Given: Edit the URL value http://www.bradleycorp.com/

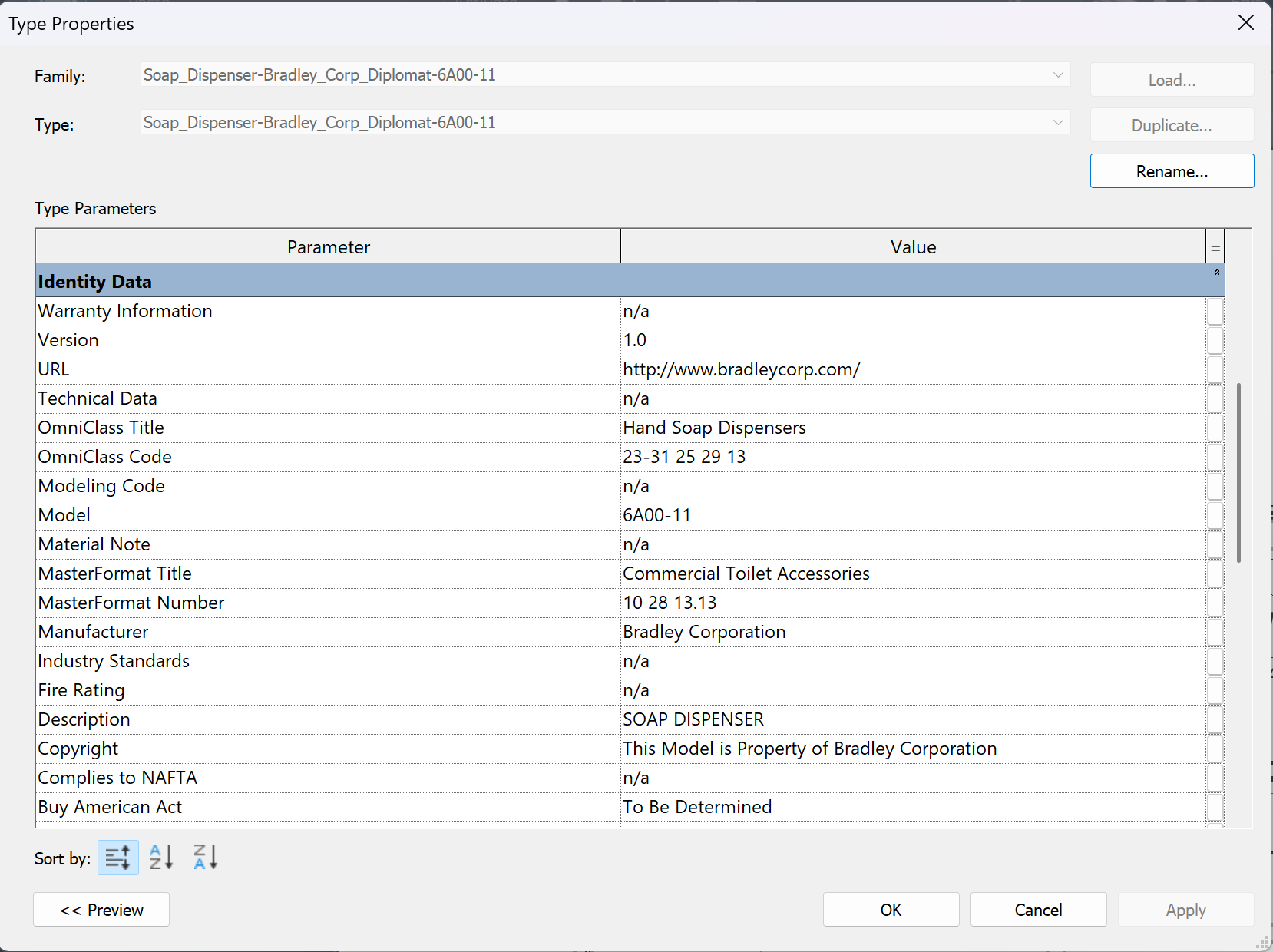Looking at the screenshot, I should [913, 369].
